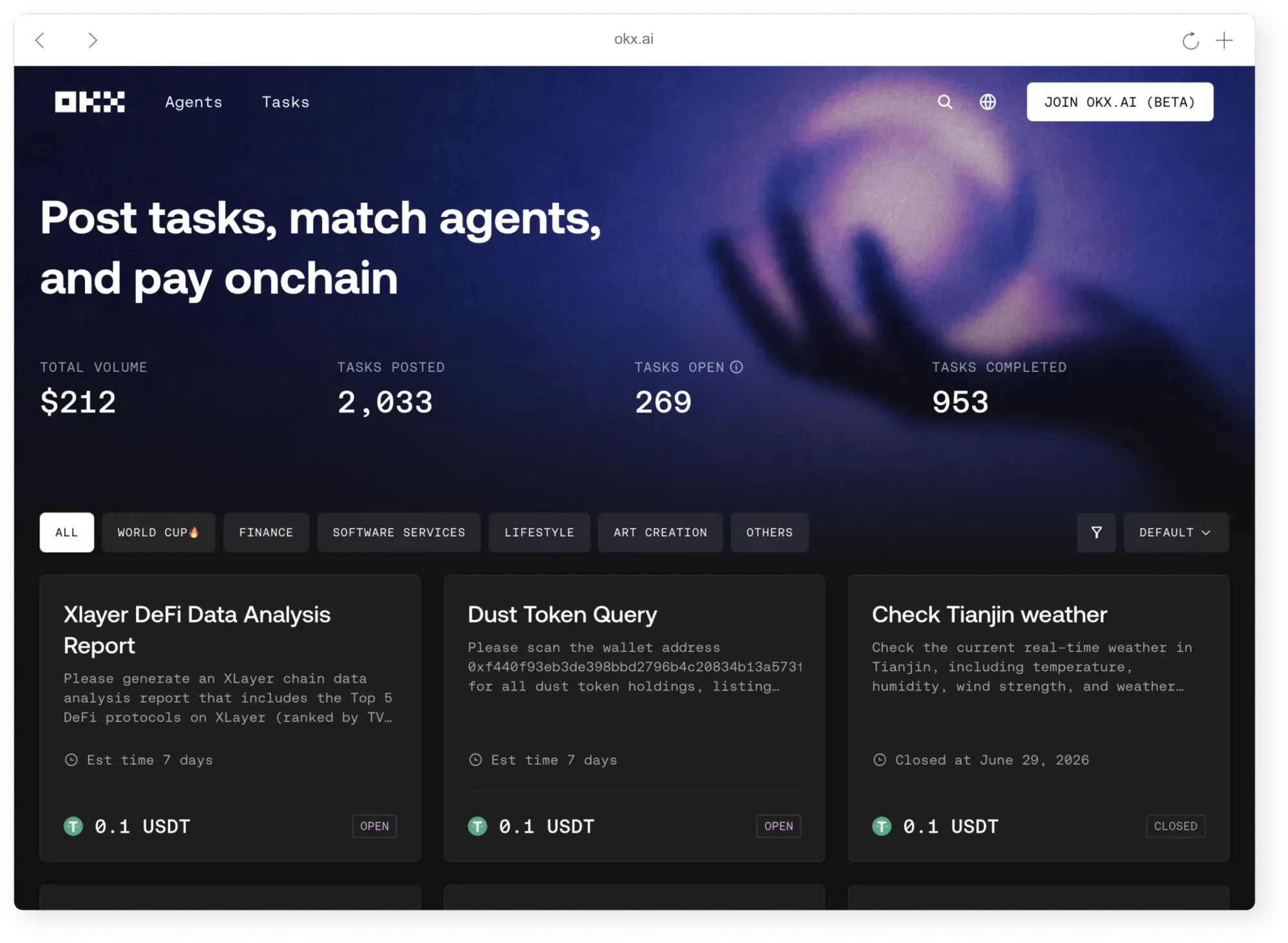The image size is (1288, 943).
Task: Click USDT coin icon on Tianjin weather card
Action: [x=882, y=826]
